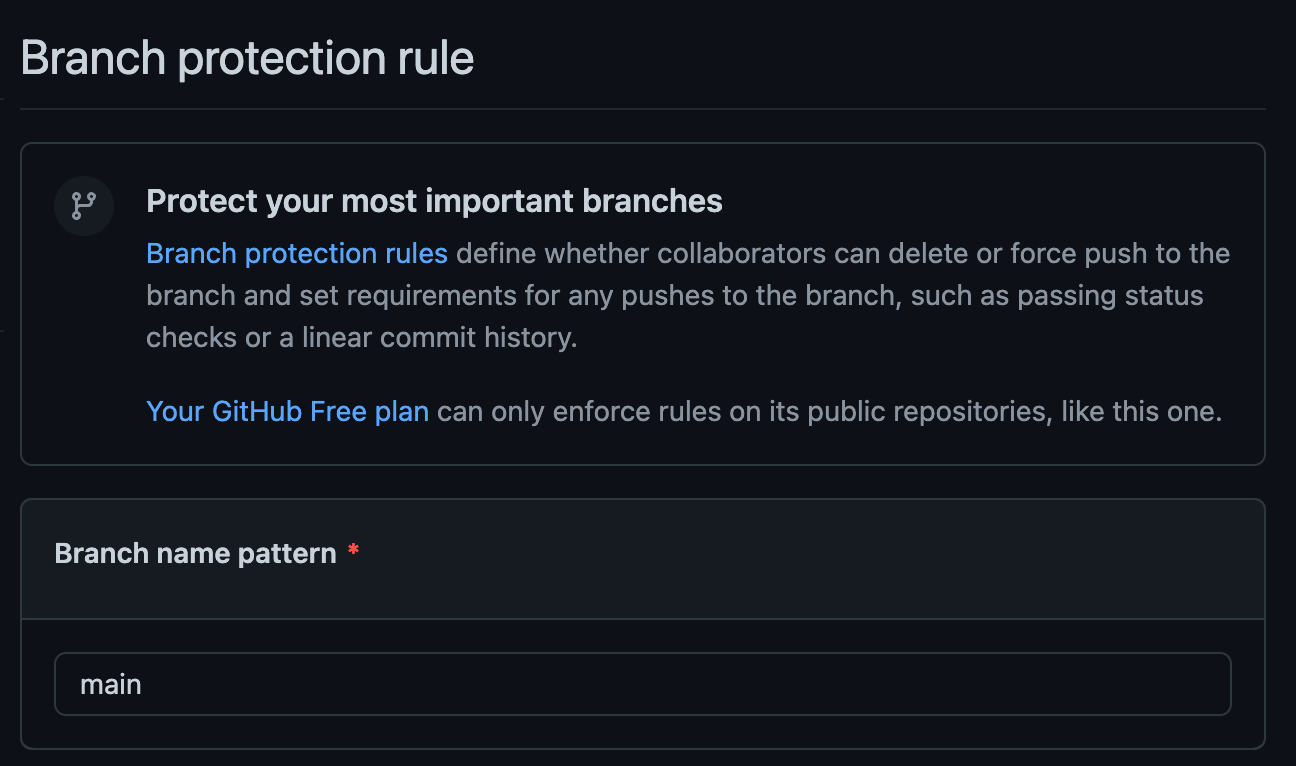The image size is (1296, 766).
Task: Open the Branch protection rules link
Action: click(x=297, y=253)
